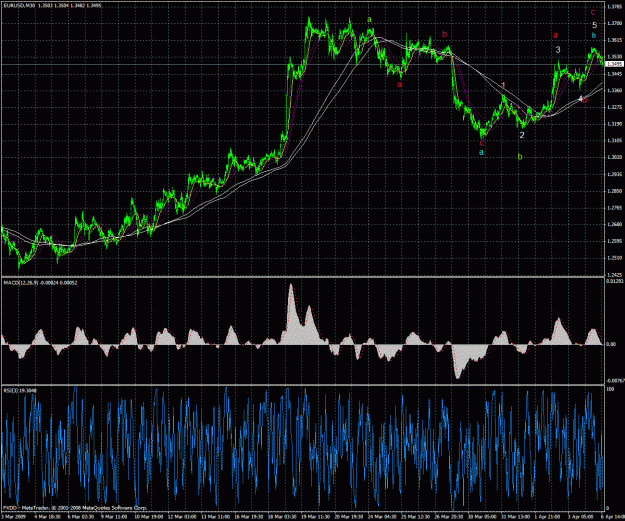Click the '12 Mar 03:00' time label
Viewport: 625px width, 521px height.
click(181, 517)
